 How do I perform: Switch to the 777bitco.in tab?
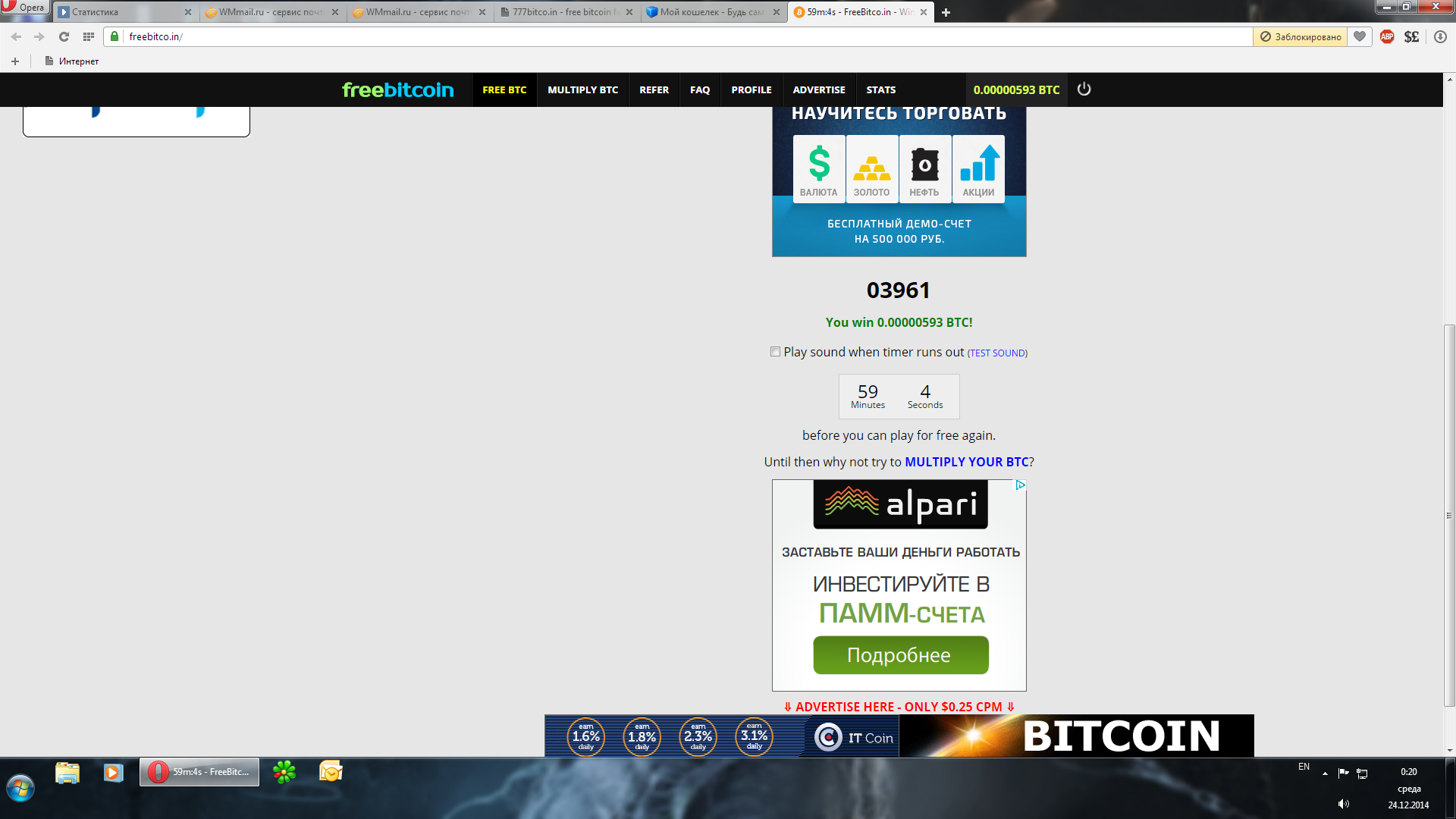[565, 12]
